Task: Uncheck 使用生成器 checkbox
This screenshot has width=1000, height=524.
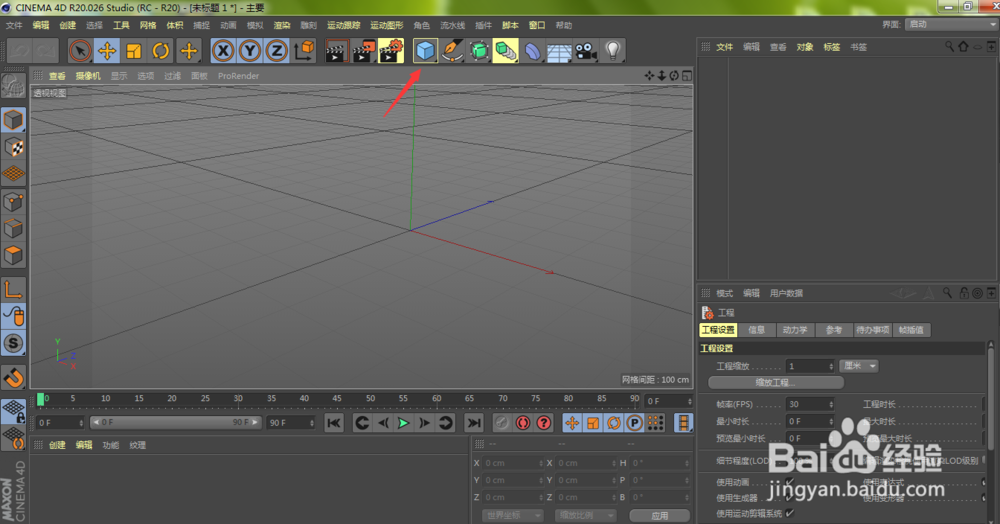Action: [790, 498]
